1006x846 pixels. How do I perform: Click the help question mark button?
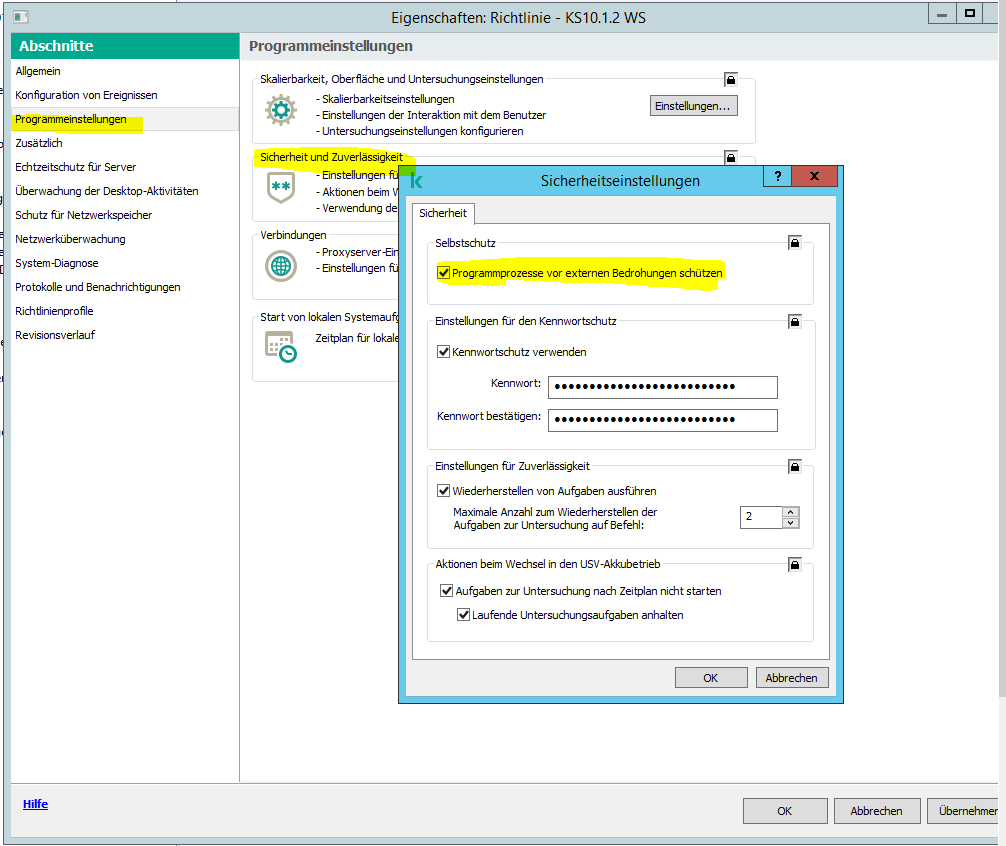[x=778, y=176]
